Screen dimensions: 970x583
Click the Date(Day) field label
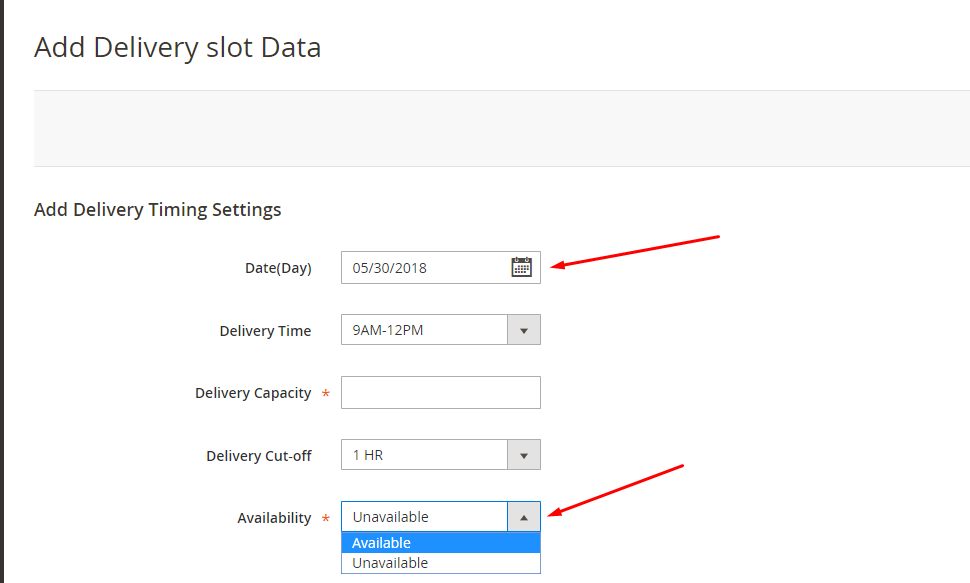pyautogui.click(x=278, y=268)
